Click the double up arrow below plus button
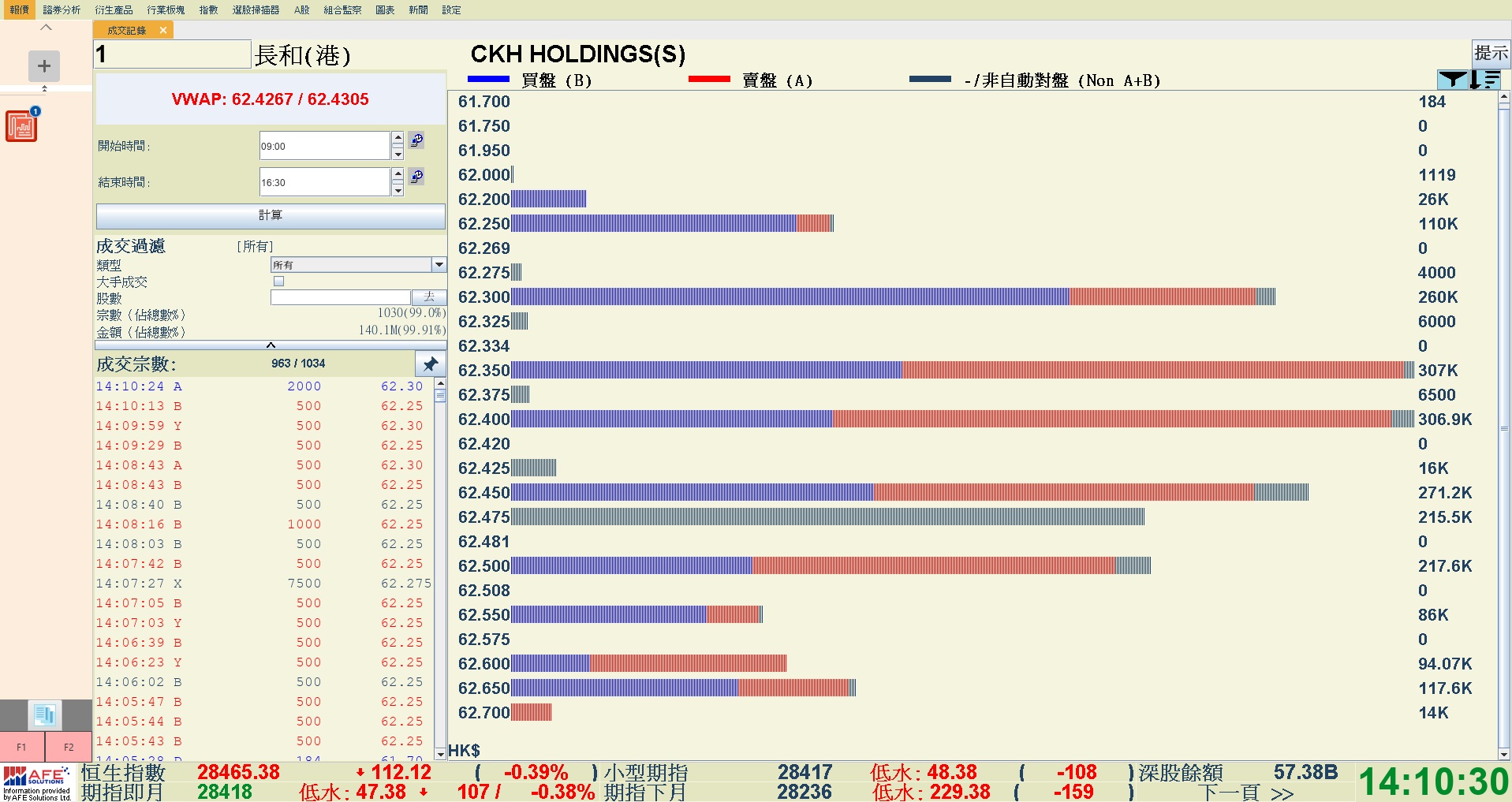This screenshot has width=1512, height=802. click(44, 88)
